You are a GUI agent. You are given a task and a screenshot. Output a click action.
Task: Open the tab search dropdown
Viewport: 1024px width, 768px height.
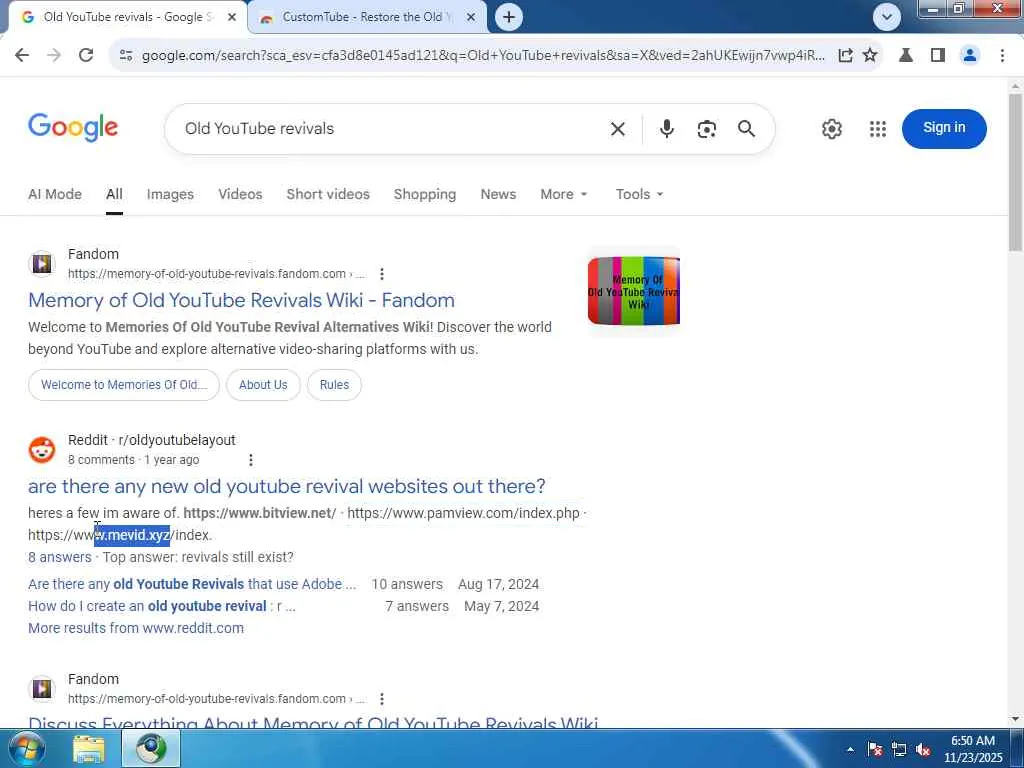click(886, 17)
